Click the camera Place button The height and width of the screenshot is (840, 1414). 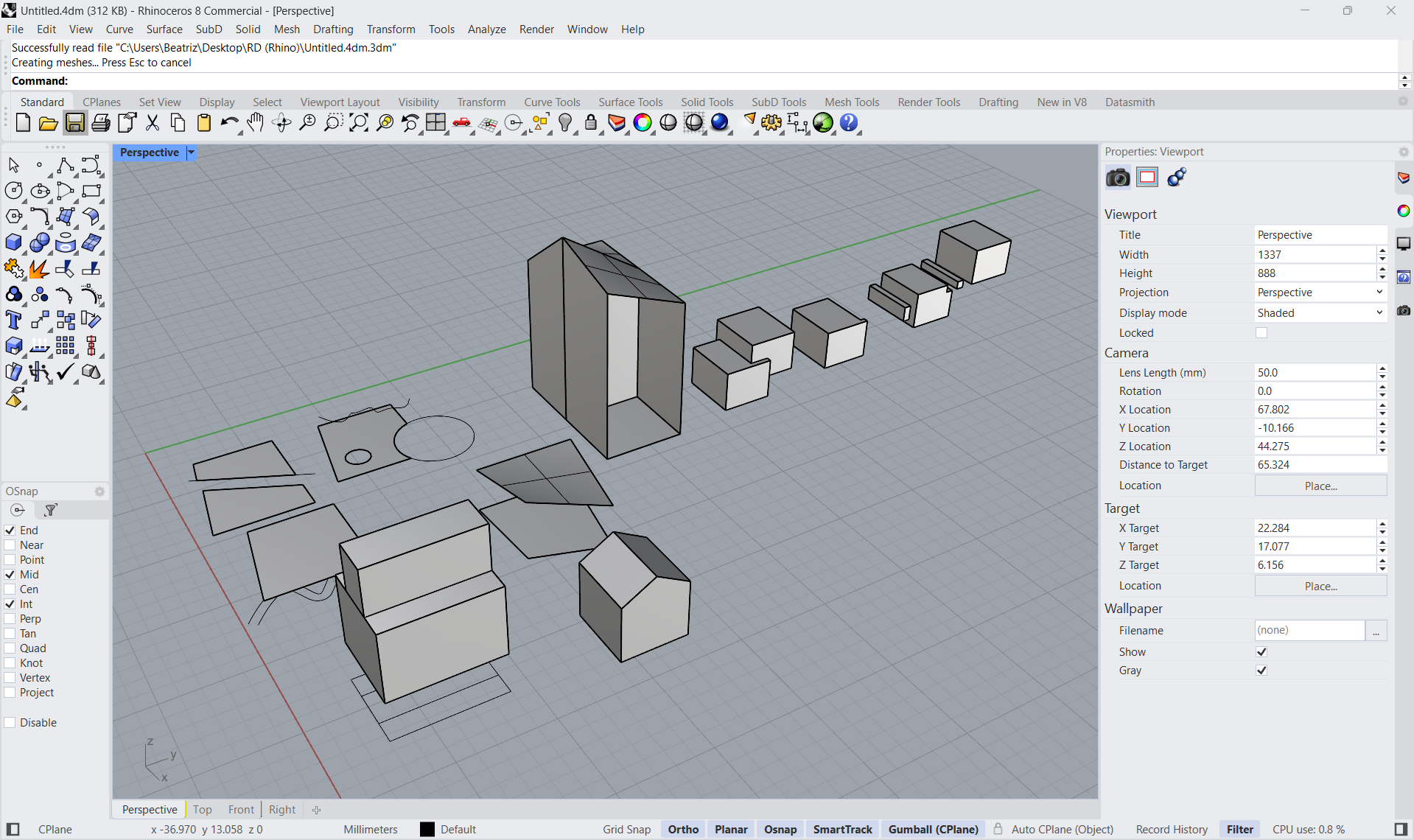[x=1320, y=486]
